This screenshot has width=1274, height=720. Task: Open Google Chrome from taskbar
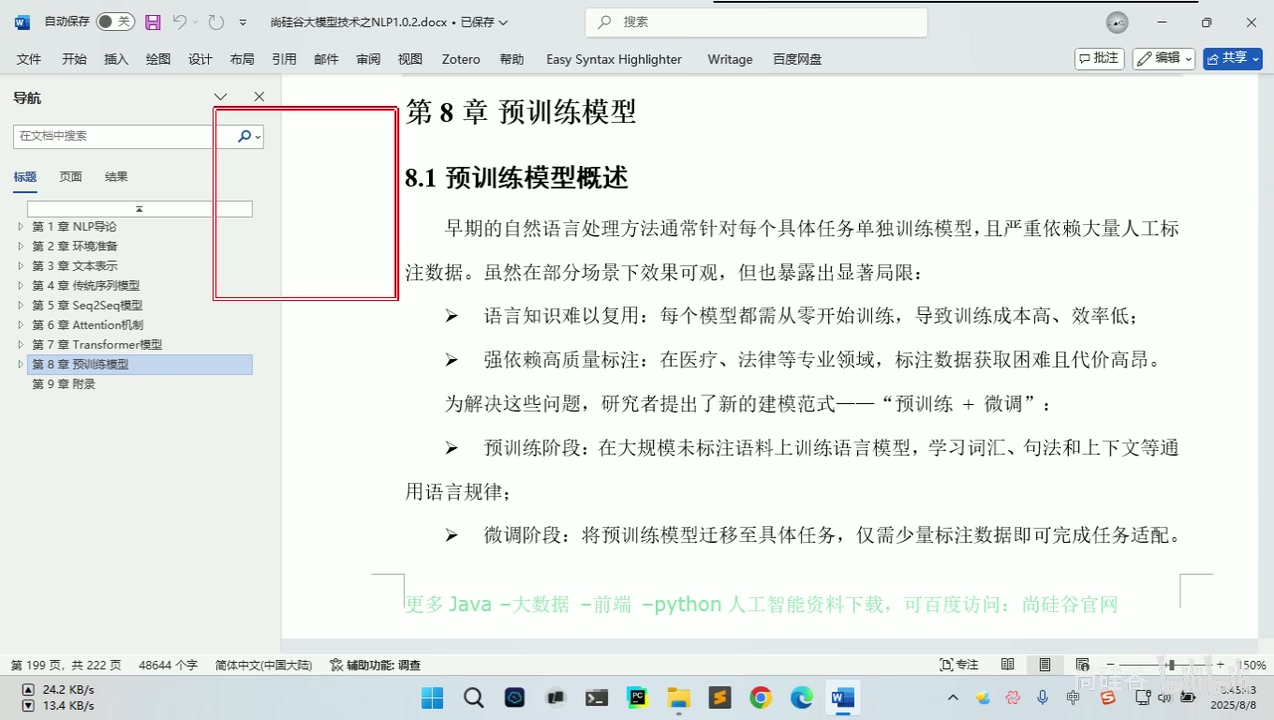tap(760, 697)
